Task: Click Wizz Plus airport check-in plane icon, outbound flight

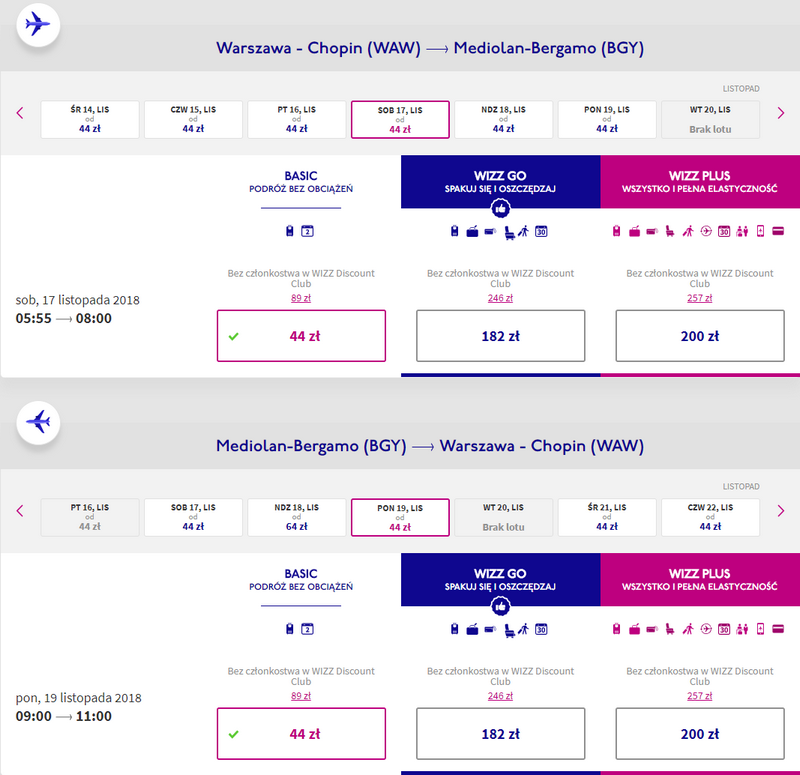Action: point(706,231)
